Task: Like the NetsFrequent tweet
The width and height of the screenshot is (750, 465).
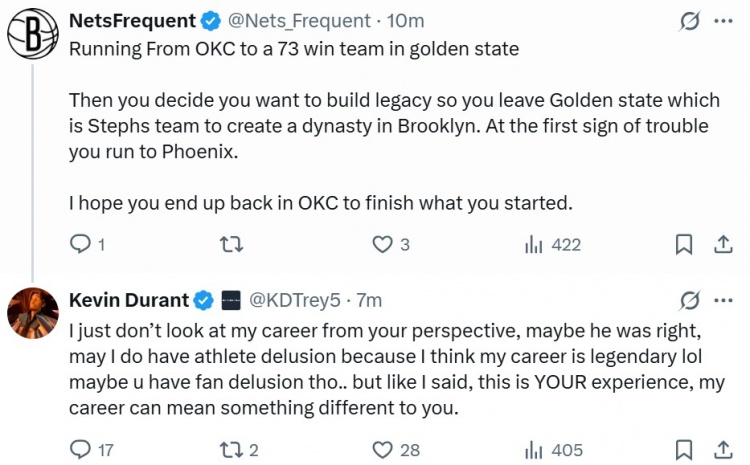Action: 381,244
